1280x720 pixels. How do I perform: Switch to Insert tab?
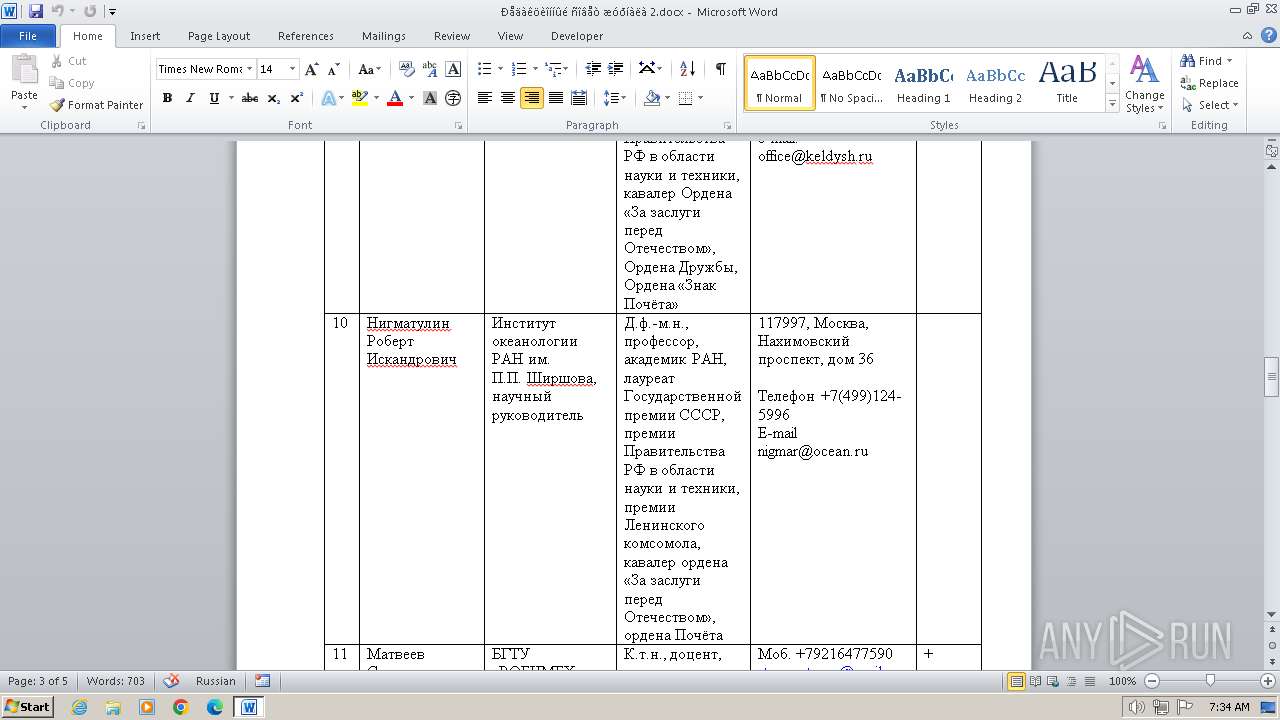145,36
